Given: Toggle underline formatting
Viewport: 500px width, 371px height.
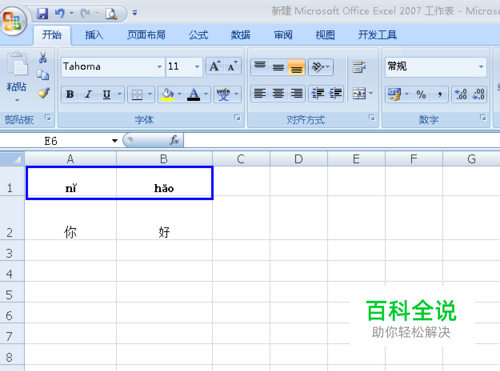Looking at the screenshot, I should 106,94.
